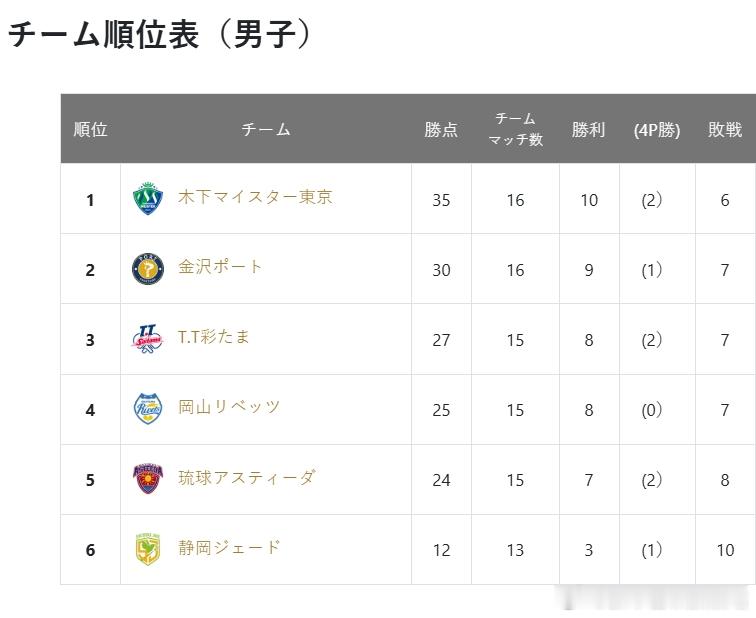Open the T.T彩たま team link
The height and width of the screenshot is (618, 756).
point(214,337)
